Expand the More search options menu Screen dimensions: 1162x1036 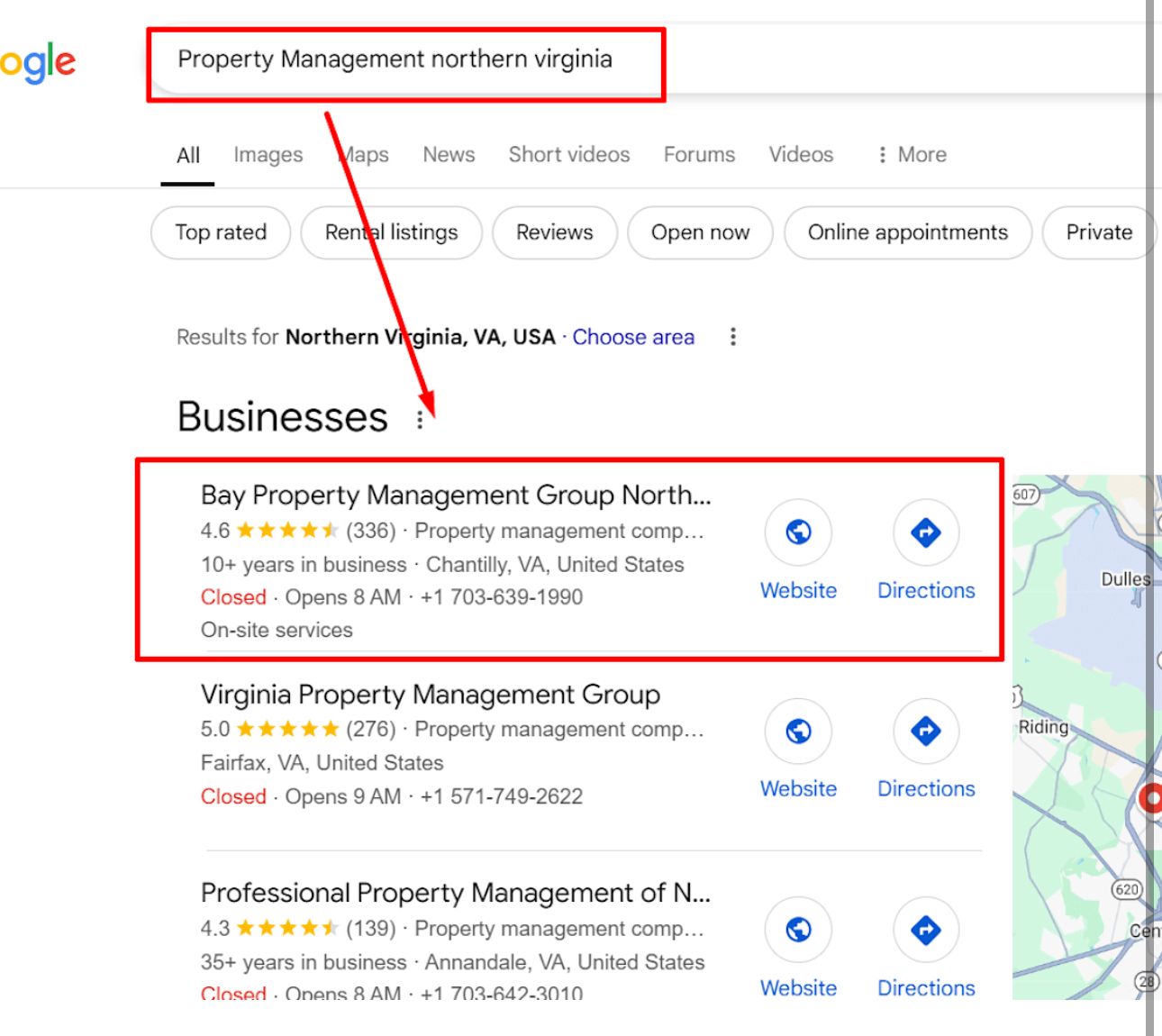click(912, 155)
